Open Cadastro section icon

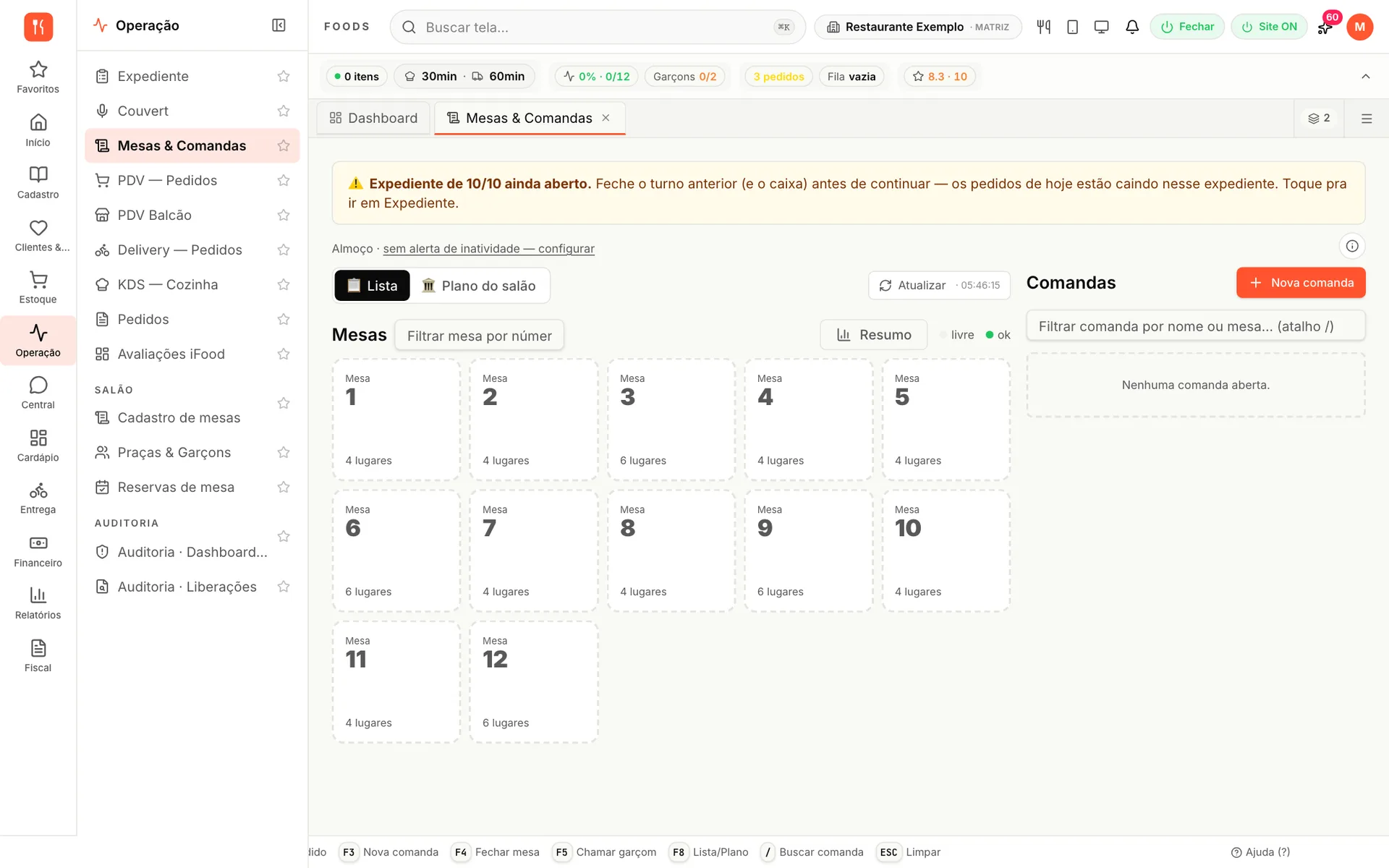[38, 182]
